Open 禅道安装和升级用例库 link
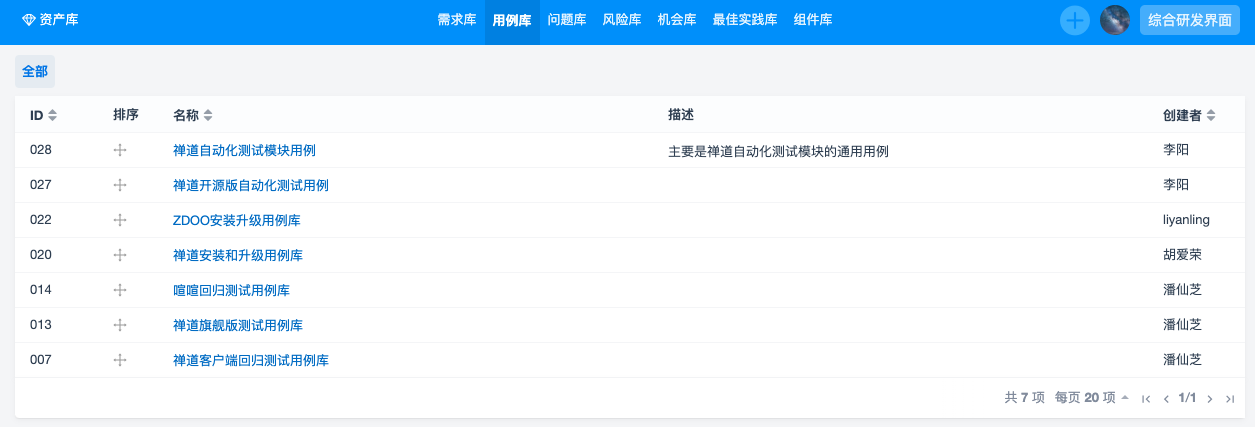1255x427 pixels. click(238, 255)
